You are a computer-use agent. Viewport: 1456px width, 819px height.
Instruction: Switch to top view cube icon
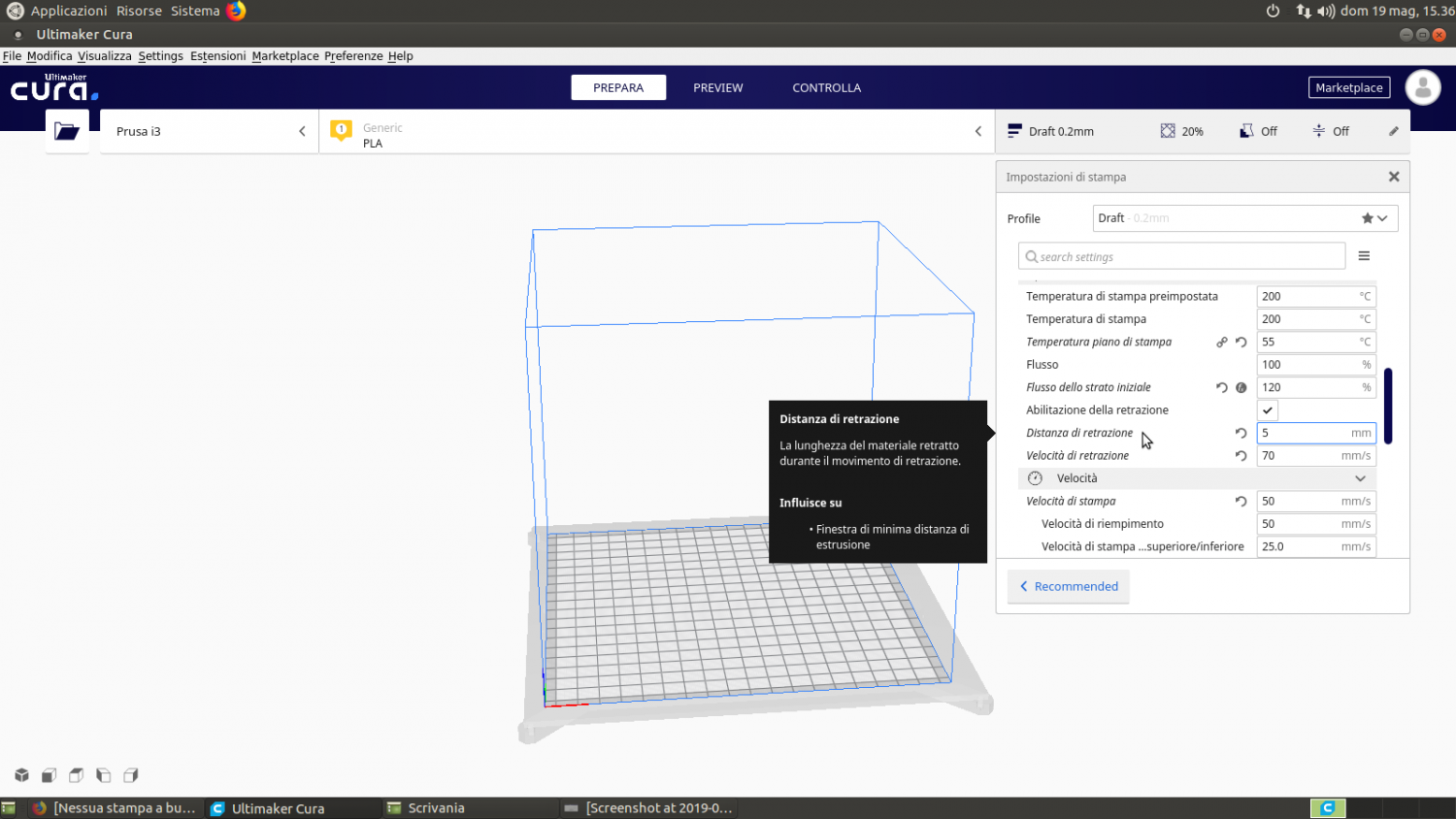pos(76,775)
